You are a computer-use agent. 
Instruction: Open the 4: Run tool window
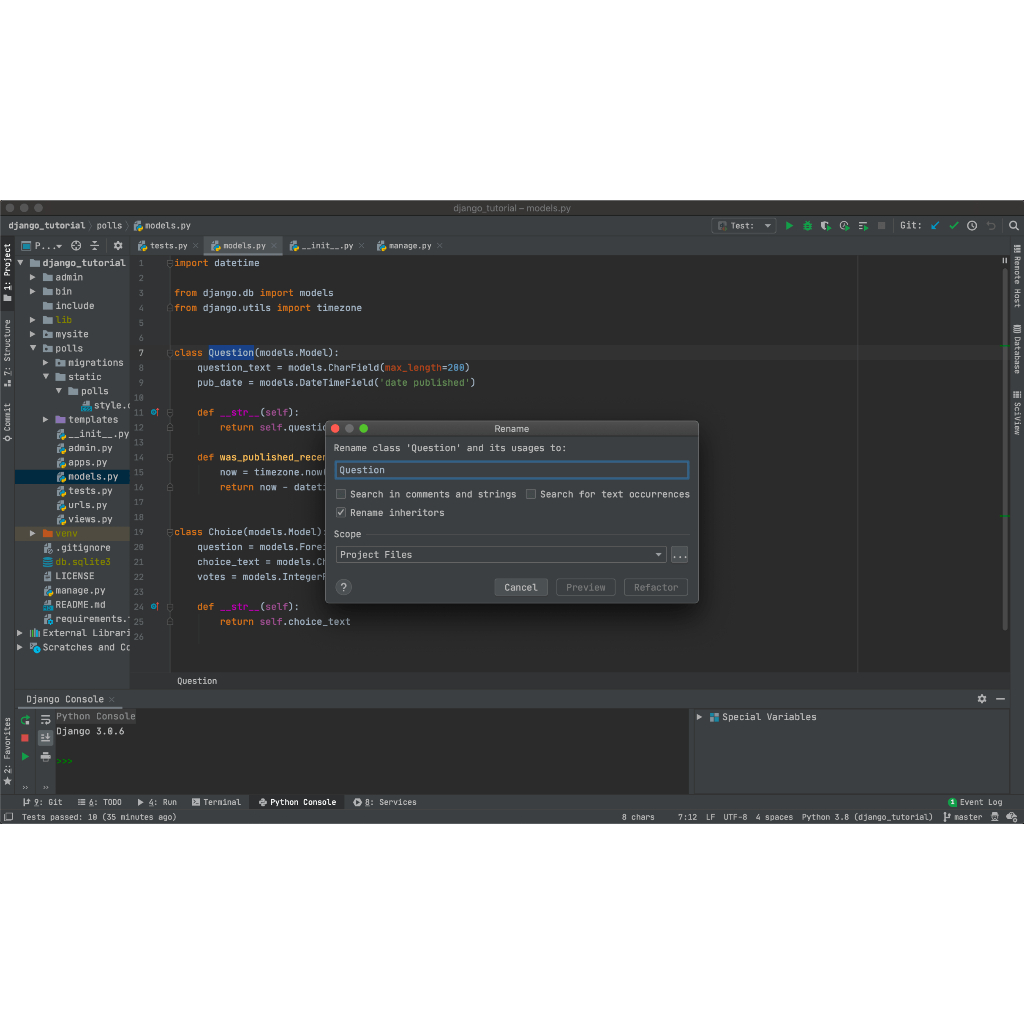click(157, 802)
